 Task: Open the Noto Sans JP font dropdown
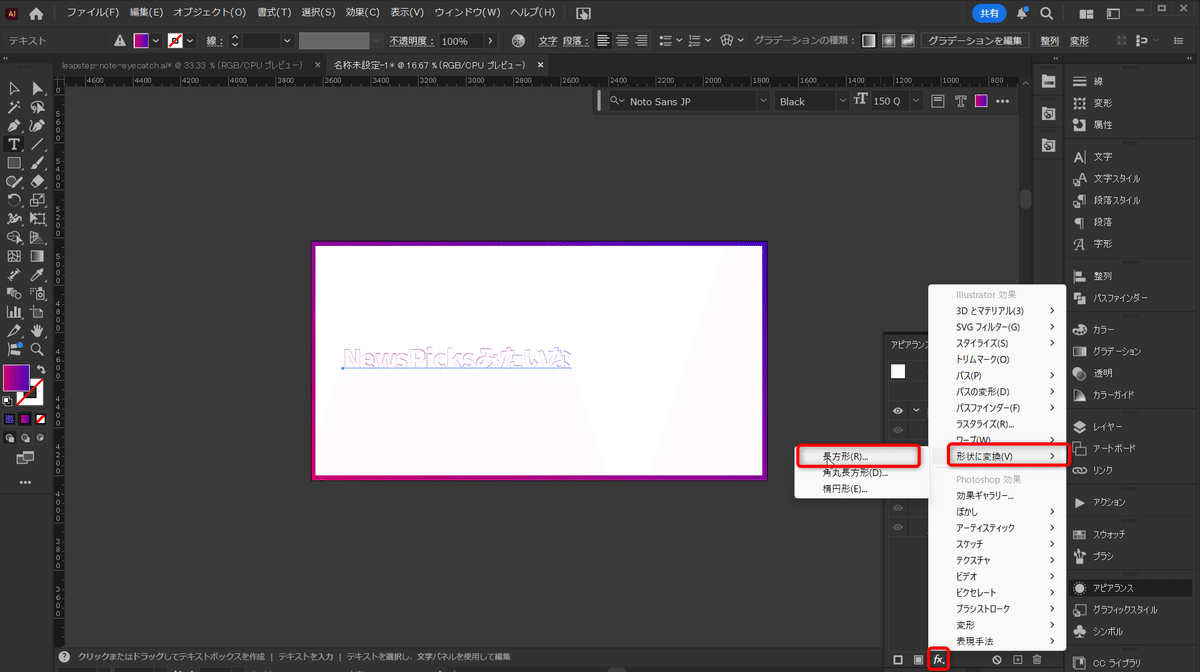763,101
